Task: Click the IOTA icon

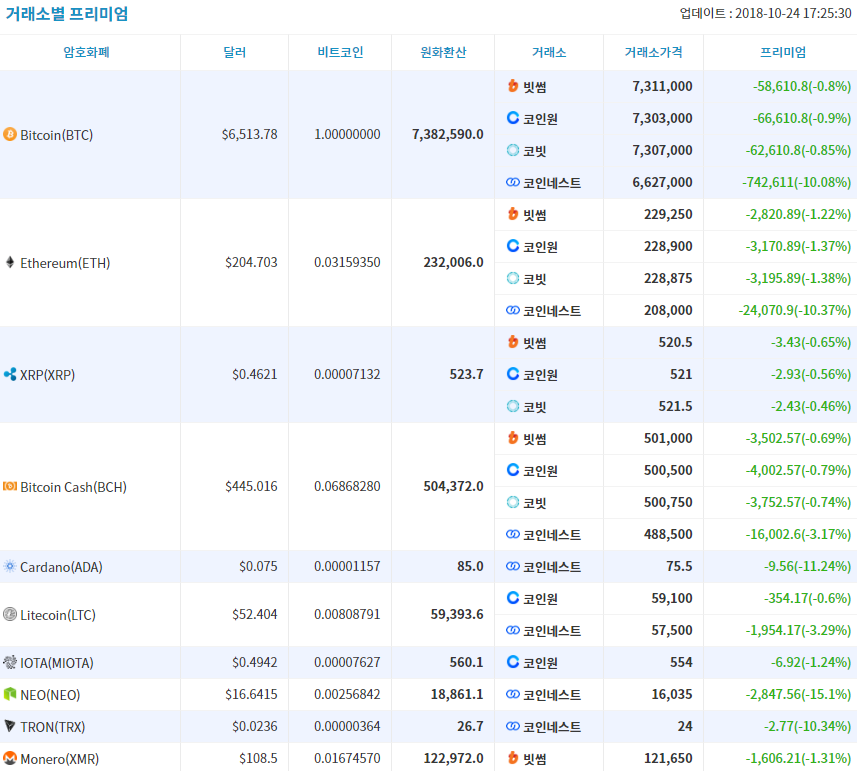Action: (x=10, y=662)
